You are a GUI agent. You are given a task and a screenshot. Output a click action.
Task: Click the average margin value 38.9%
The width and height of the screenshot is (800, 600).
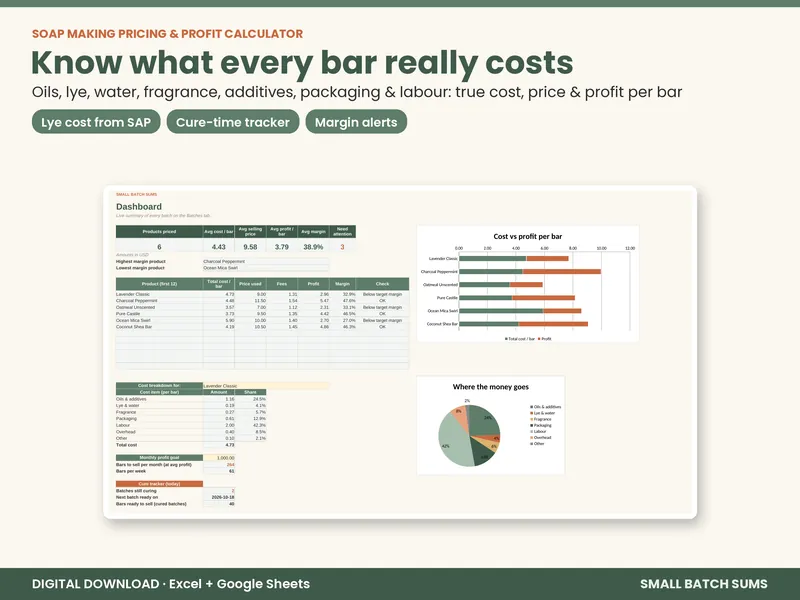pyautogui.click(x=313, y=247)
